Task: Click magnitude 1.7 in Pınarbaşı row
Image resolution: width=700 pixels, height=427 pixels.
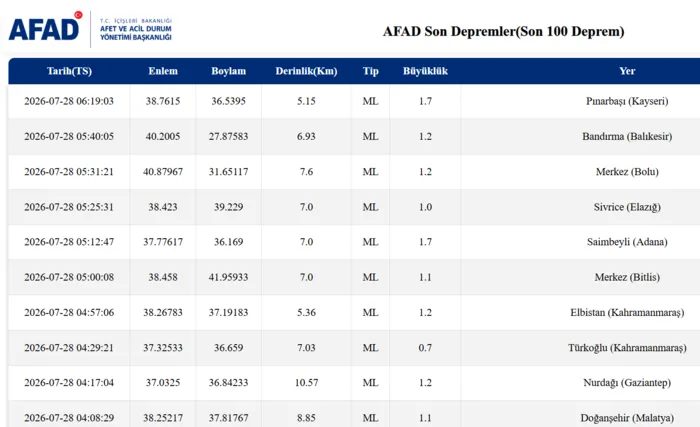Action: (425, 101)
